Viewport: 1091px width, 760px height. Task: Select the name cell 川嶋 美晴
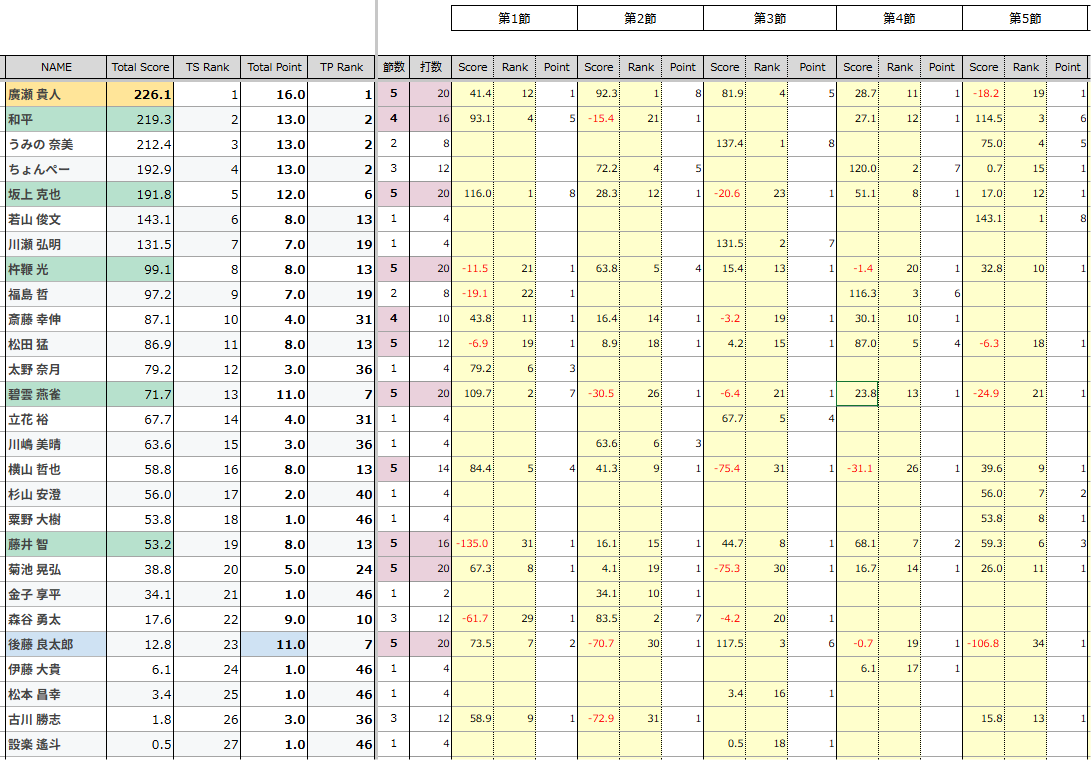click(x=56, y=445)
